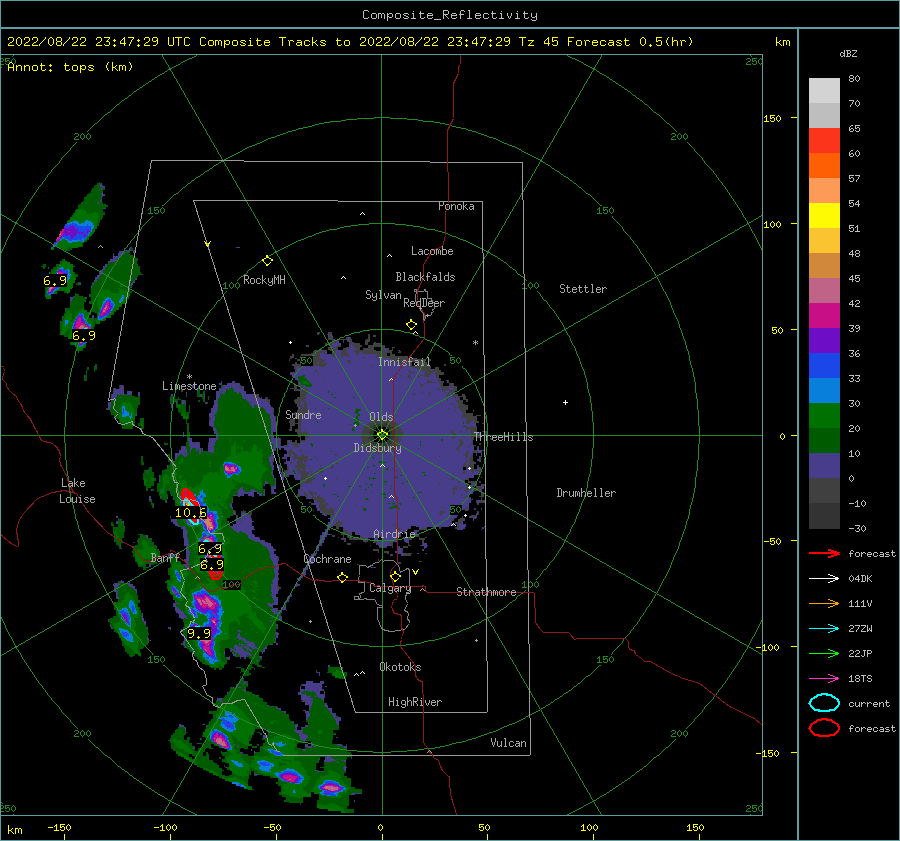
Task: Pick the 0 dBZ slate-purple swatch
Action: click(x=824, y=466)
